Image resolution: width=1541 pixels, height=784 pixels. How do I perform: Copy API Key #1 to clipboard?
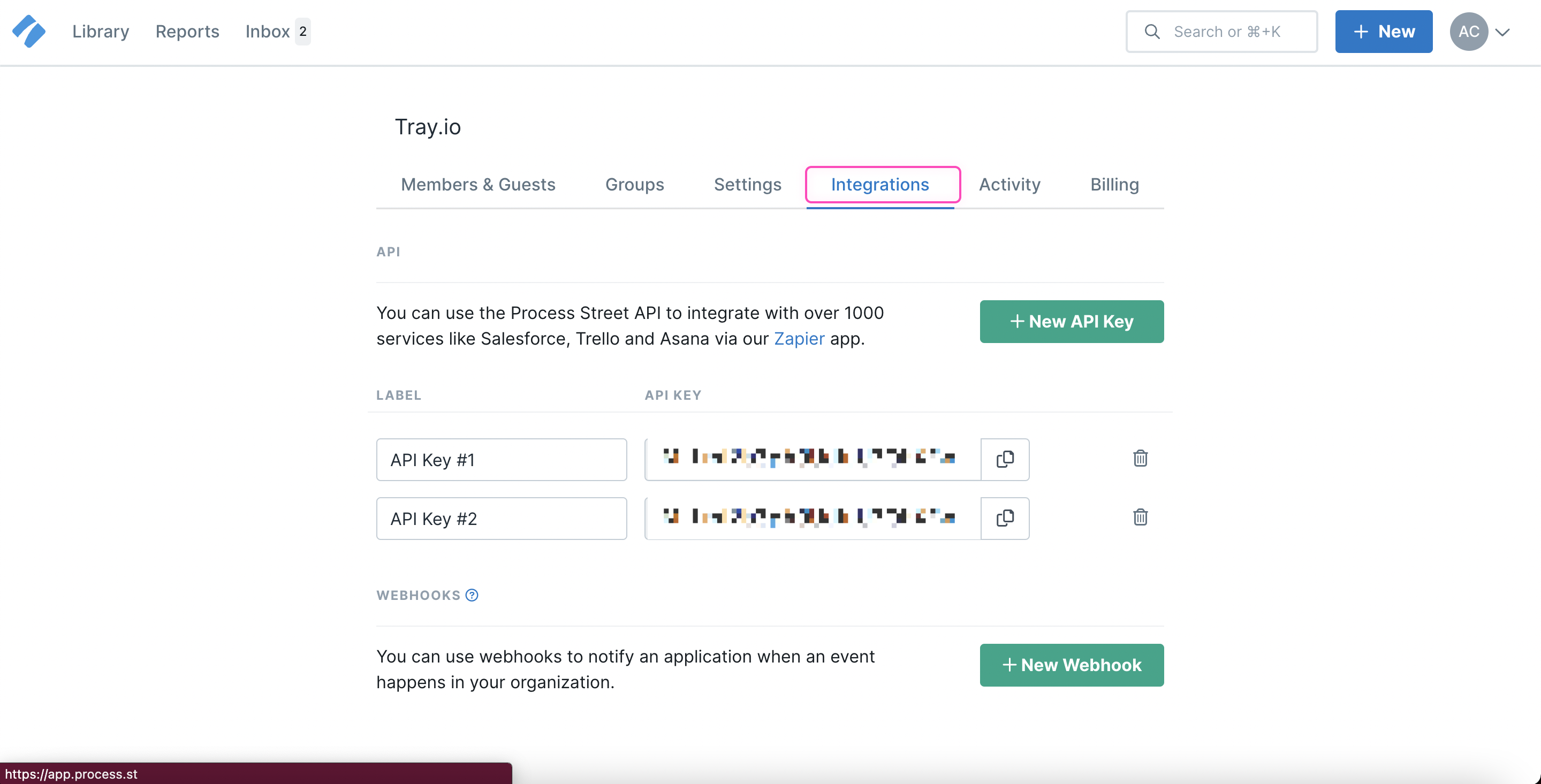[x=1005, y=459]
